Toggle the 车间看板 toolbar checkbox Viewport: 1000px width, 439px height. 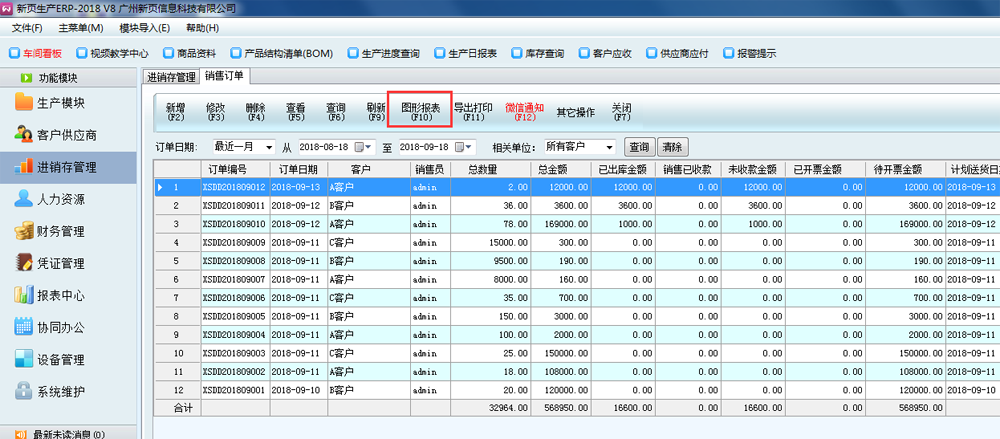[14, 53]
